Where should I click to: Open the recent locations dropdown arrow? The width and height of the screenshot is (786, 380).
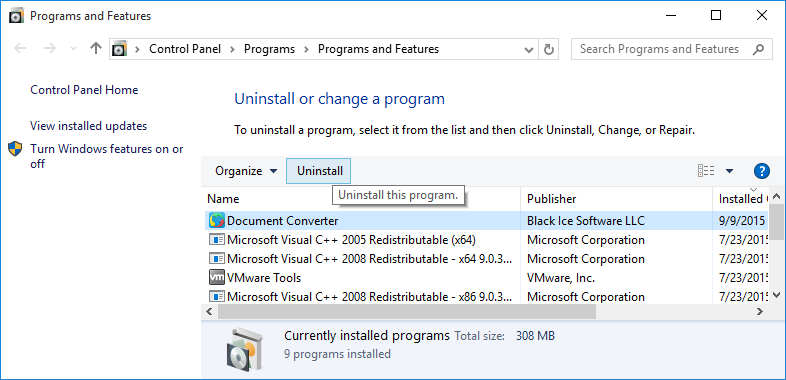pos(73,49)
